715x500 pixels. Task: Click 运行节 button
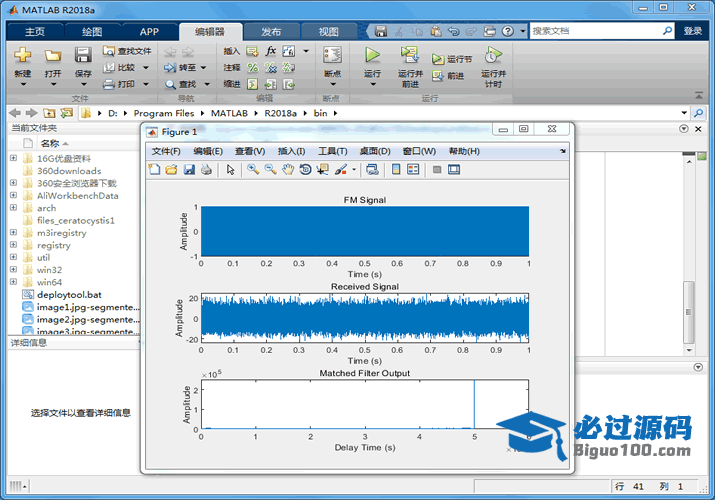[452, 59]
